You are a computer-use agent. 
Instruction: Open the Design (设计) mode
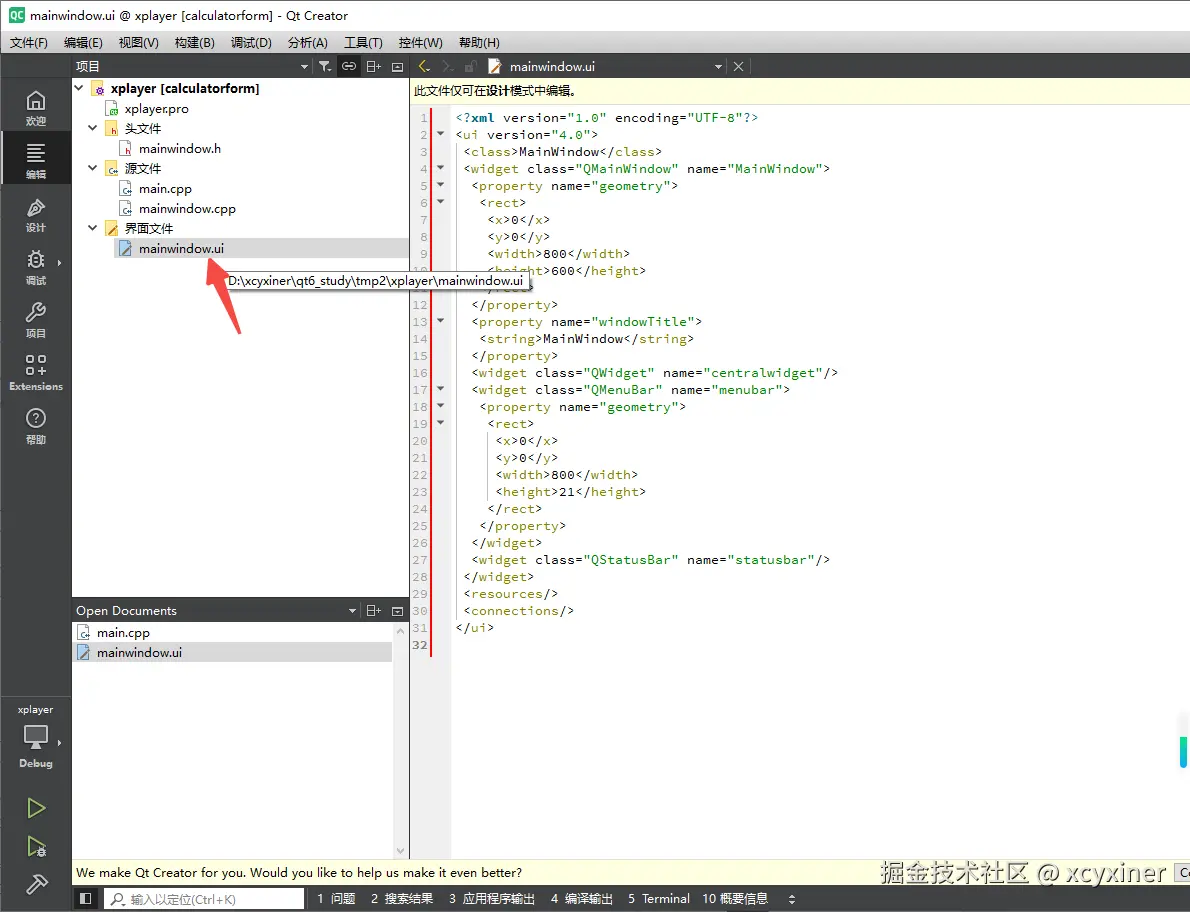point(36,214)
